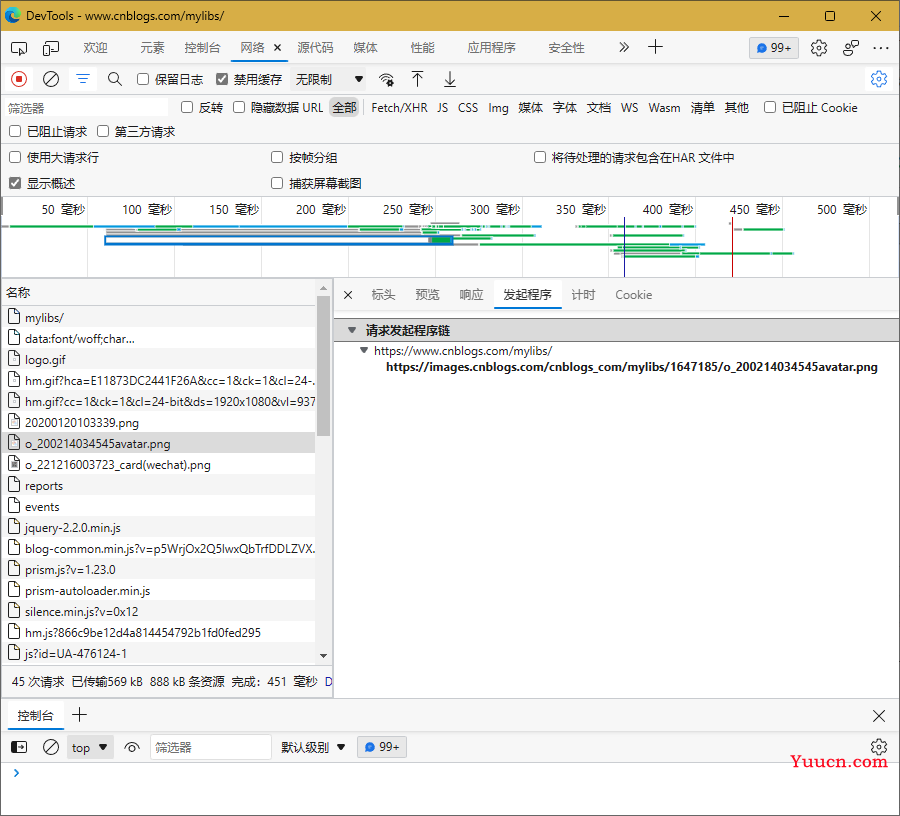Open the feedback/experiments icon in top bar
Viewport: 900px width, 816px height.
pos(851,48)
